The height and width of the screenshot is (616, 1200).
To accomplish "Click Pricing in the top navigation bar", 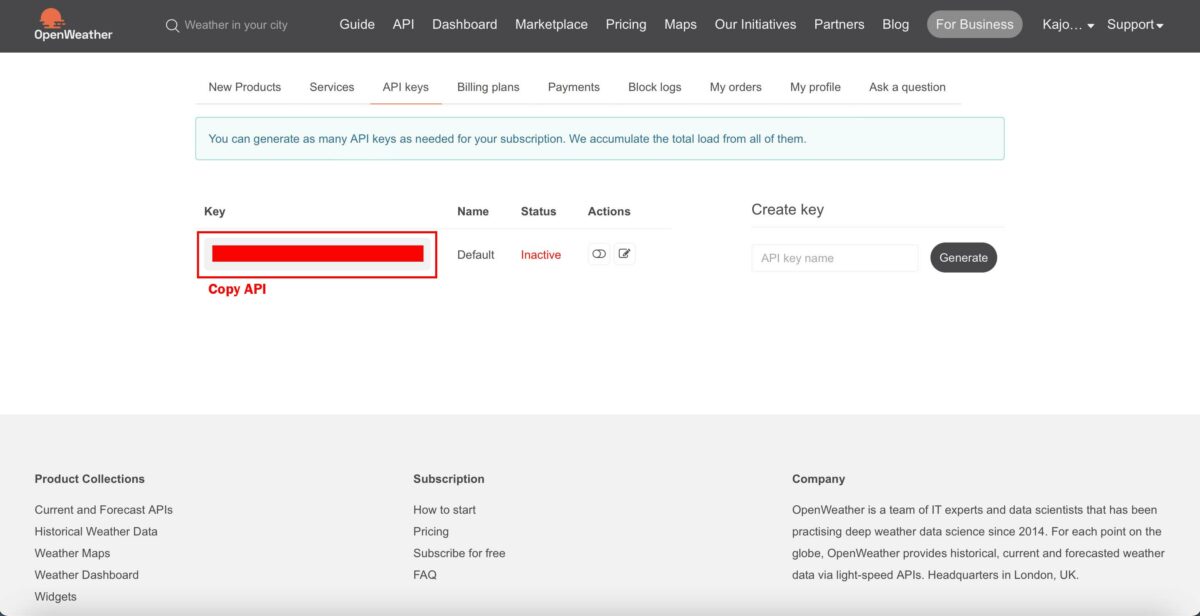I will [x=626, y=24].
